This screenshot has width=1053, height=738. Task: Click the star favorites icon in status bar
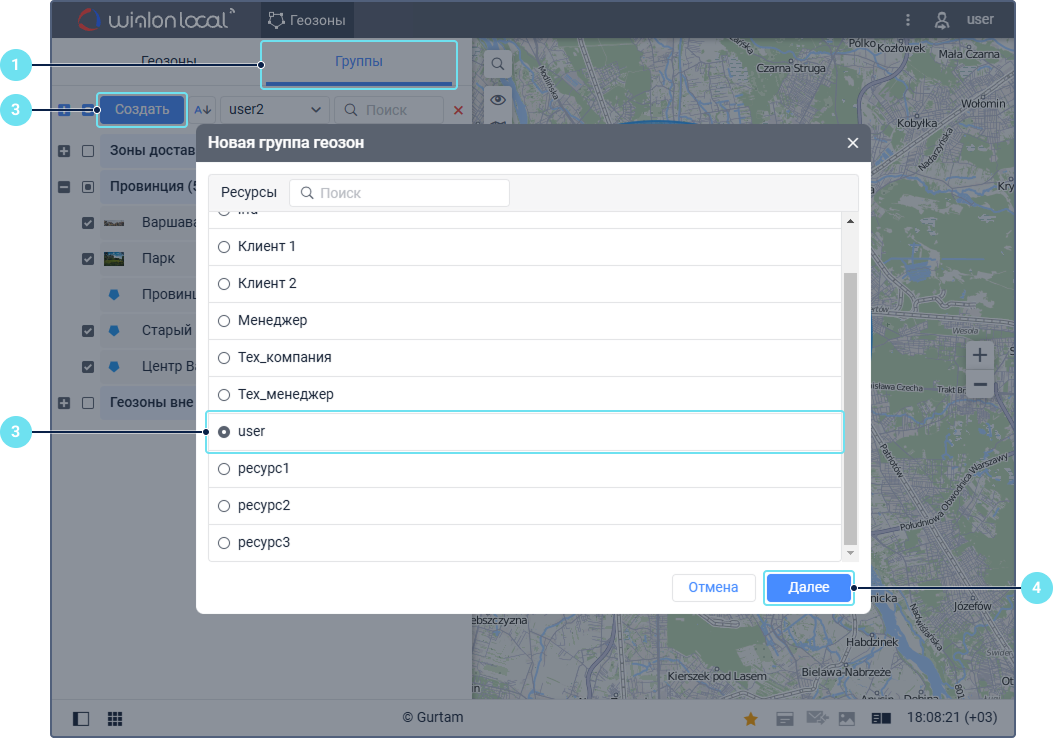coord(750,718)
